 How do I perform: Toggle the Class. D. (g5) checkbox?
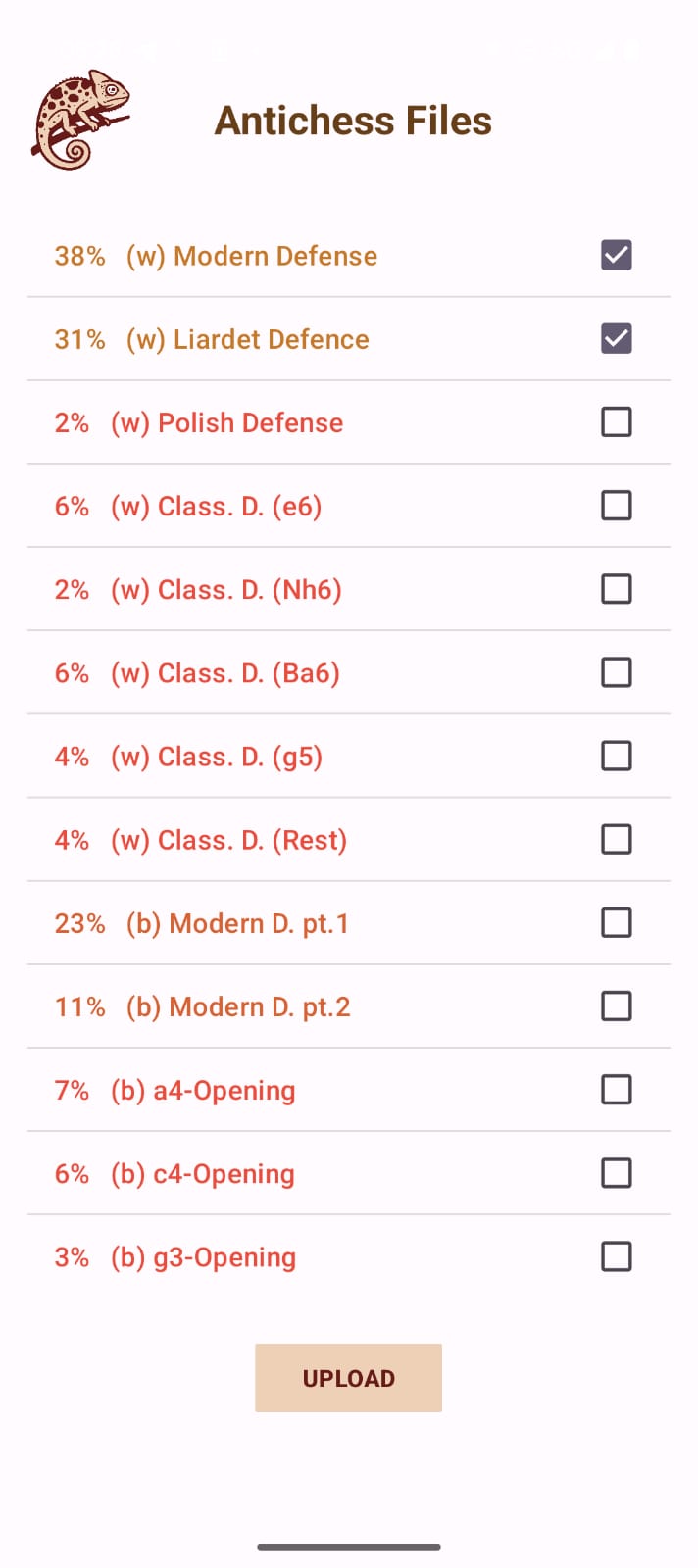point(616,756)
